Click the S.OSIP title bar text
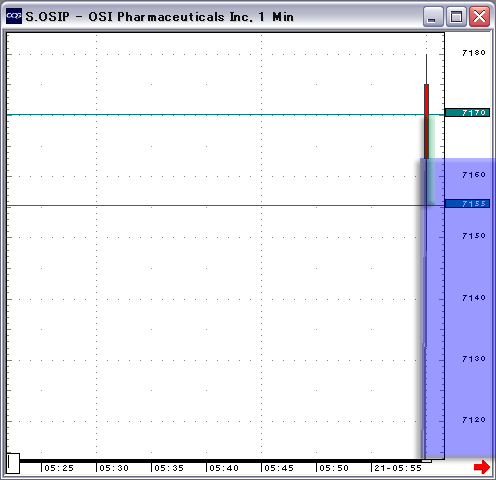The height and width of the screenshot is (480, 496). tap(48, 17)
